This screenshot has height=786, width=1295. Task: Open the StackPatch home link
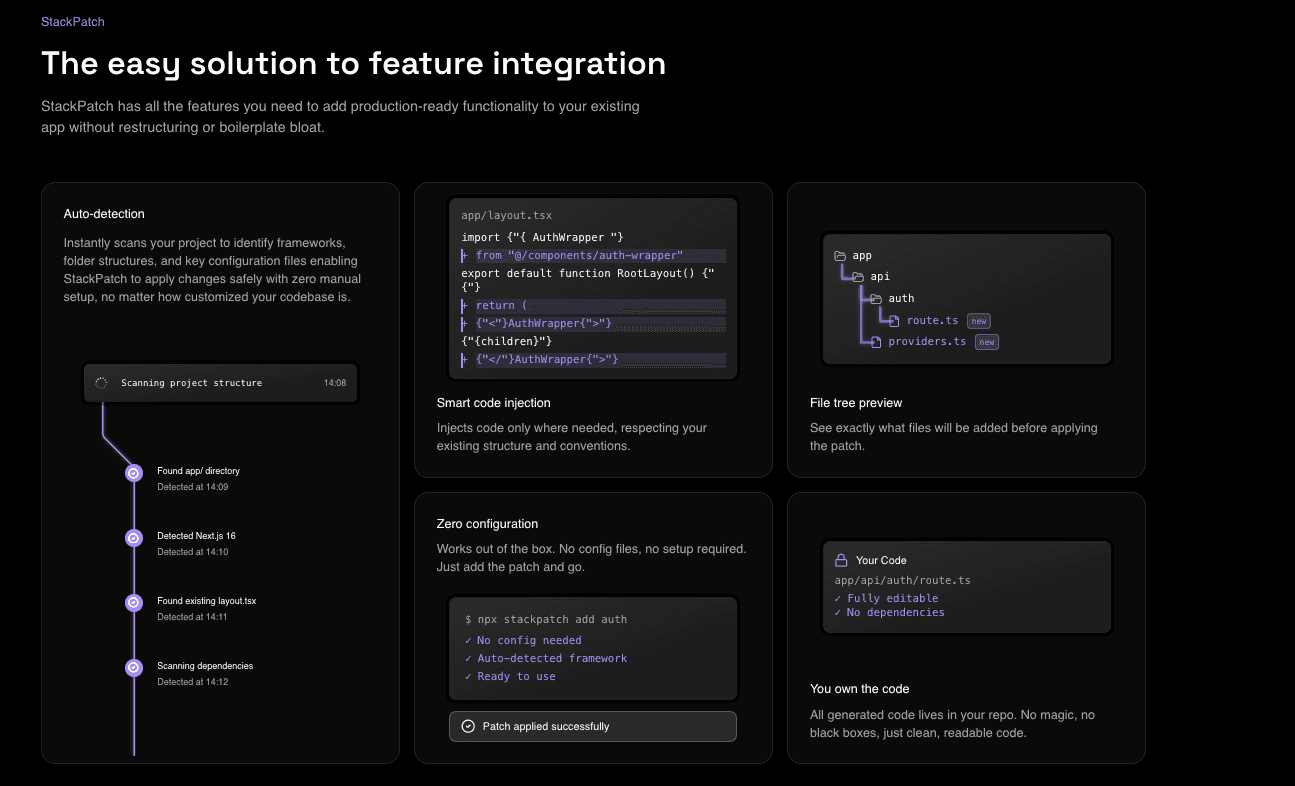click(x=72, y=21)
